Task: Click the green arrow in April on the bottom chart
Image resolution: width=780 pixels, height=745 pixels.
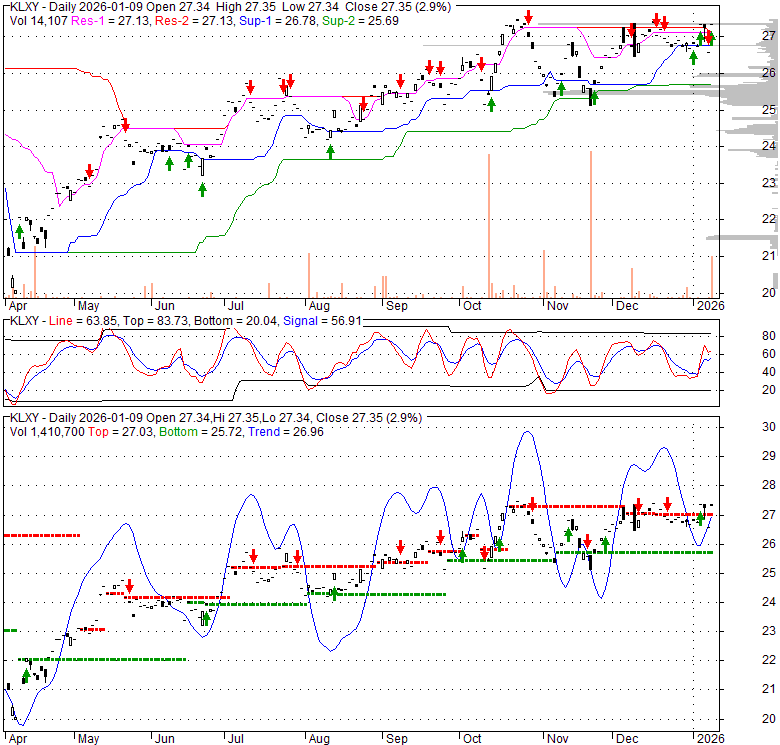Action: coord(26,676)
